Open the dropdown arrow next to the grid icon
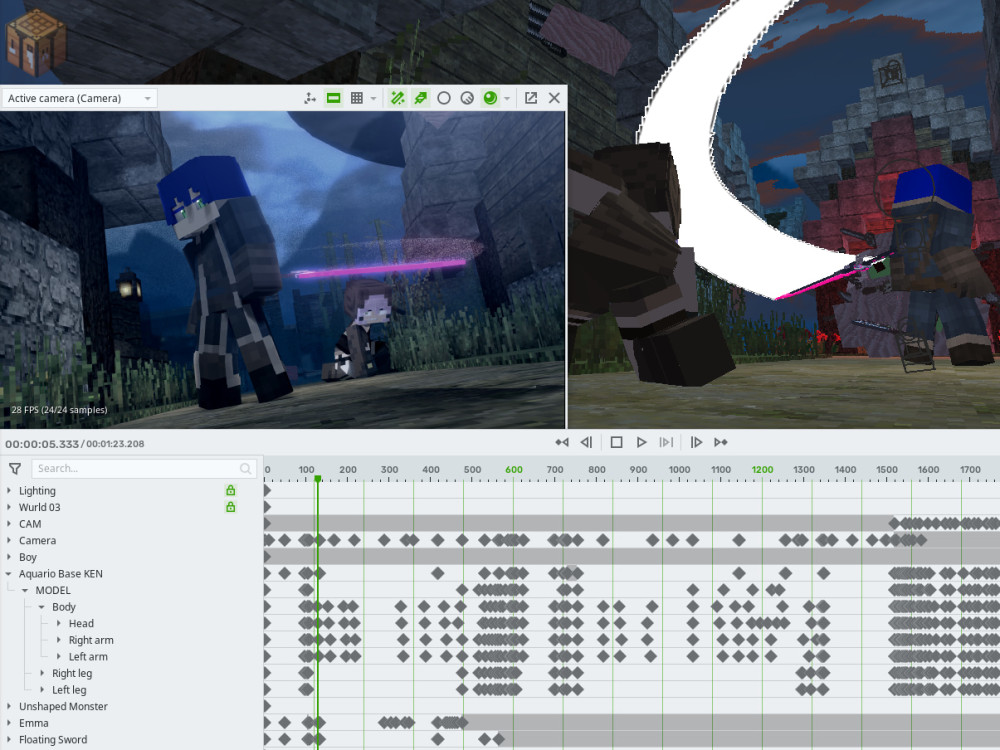1000x750 pixels. point(375,98)
